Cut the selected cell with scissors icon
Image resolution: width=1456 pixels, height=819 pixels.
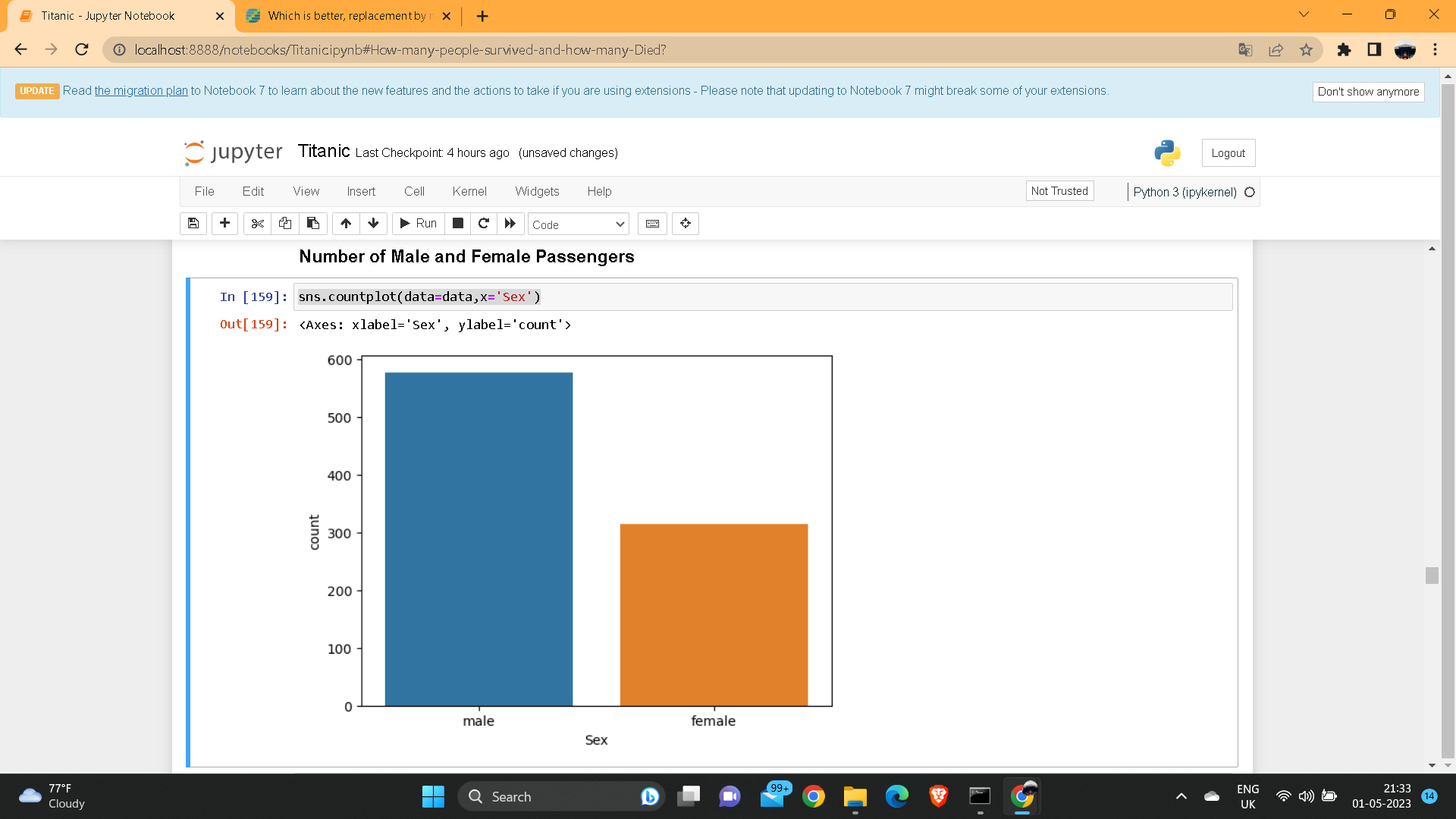(x=257, y=223)
